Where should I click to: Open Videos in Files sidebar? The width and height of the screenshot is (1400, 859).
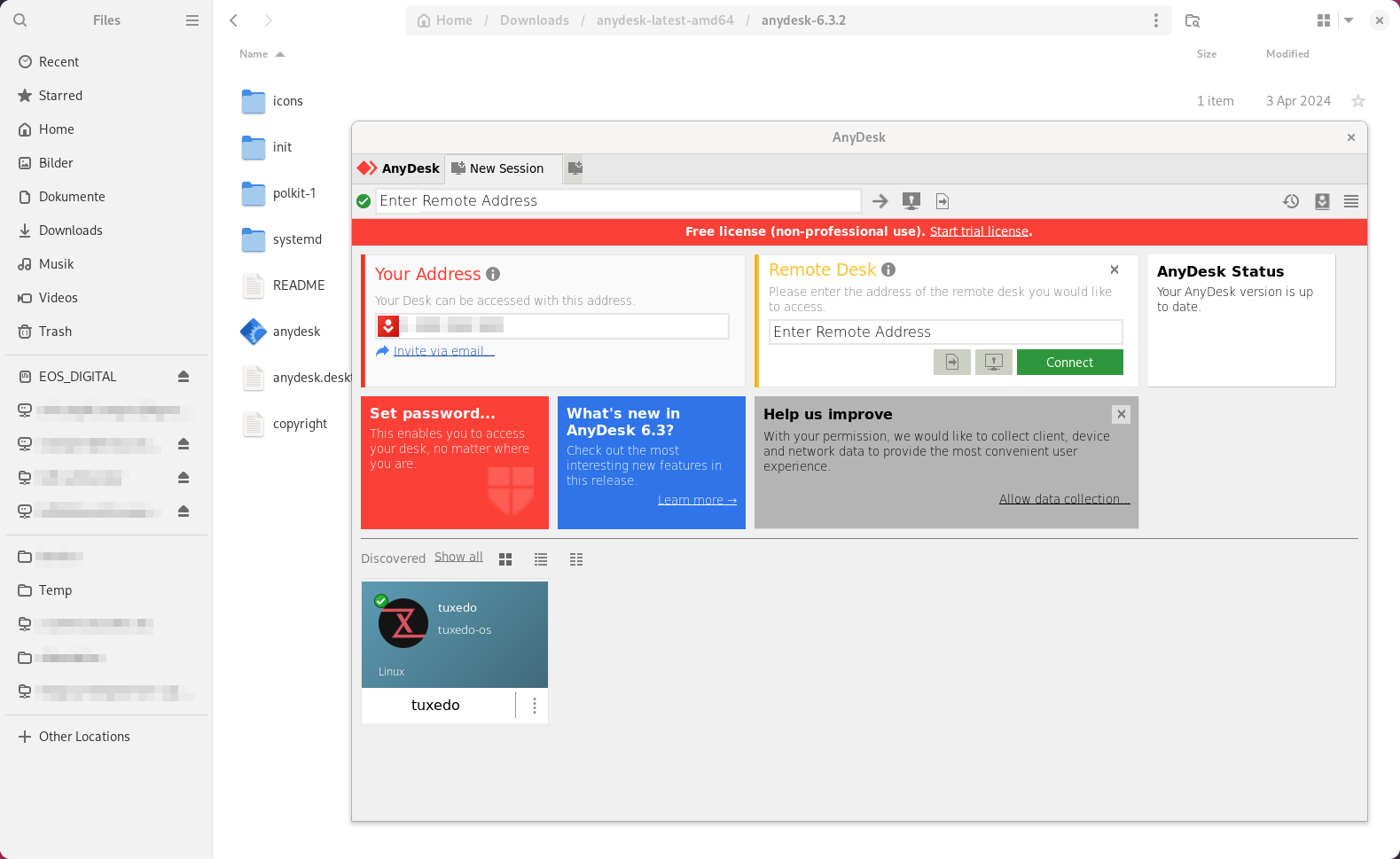(106, 298)
